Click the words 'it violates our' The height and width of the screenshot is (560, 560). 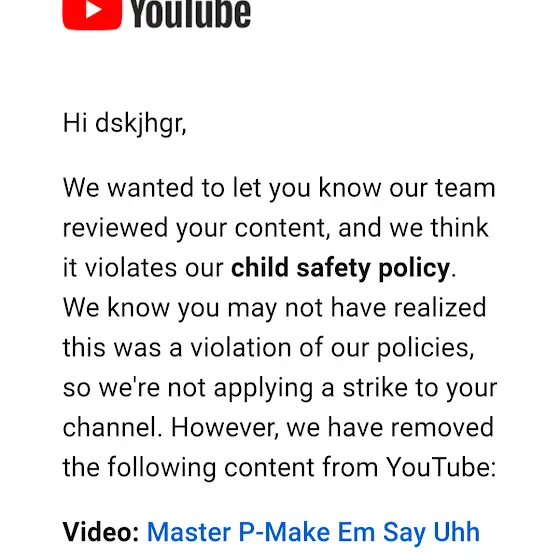pos(143,268)
